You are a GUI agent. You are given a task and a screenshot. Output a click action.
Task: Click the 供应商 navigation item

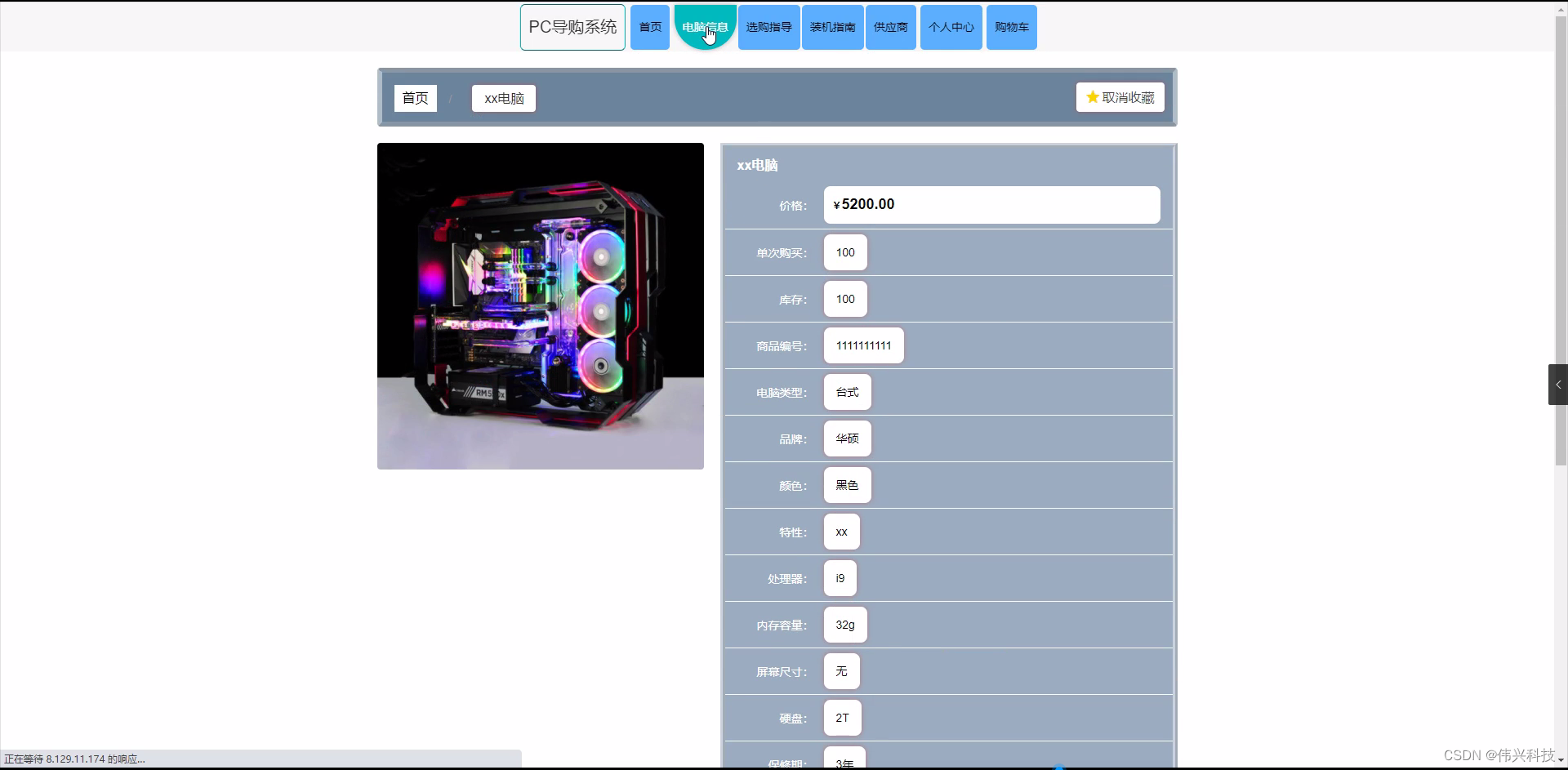[x=890, y=27]
